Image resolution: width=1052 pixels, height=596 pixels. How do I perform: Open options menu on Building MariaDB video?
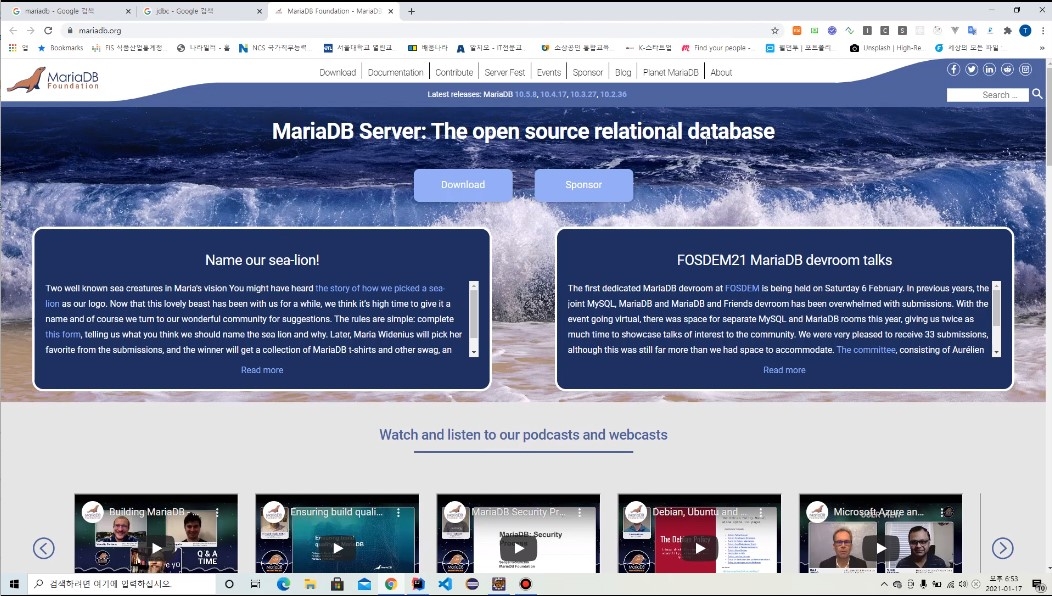(217, 512)
